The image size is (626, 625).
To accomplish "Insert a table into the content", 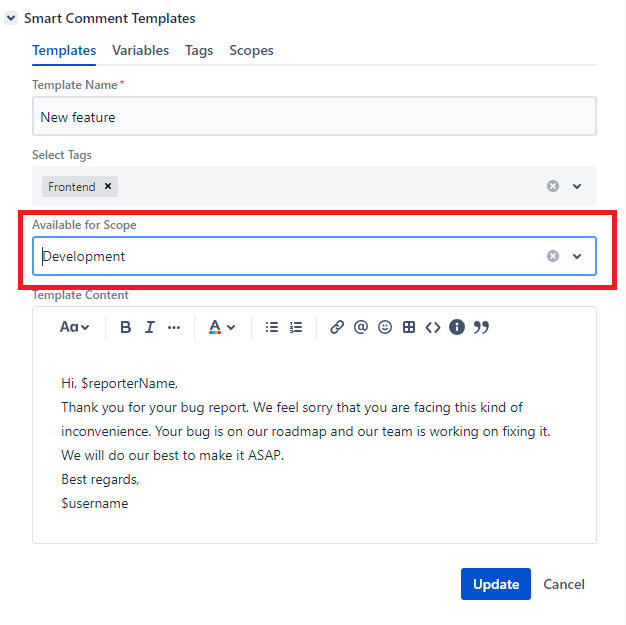I will coord(409,327).
